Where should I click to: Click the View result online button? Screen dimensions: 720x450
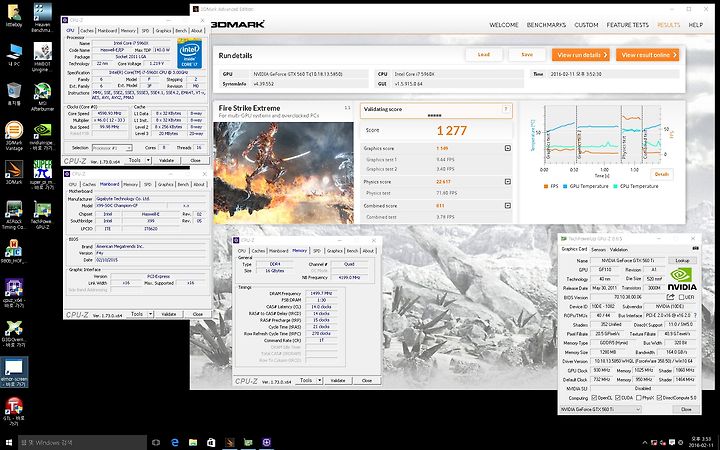[x=647, y=55]
